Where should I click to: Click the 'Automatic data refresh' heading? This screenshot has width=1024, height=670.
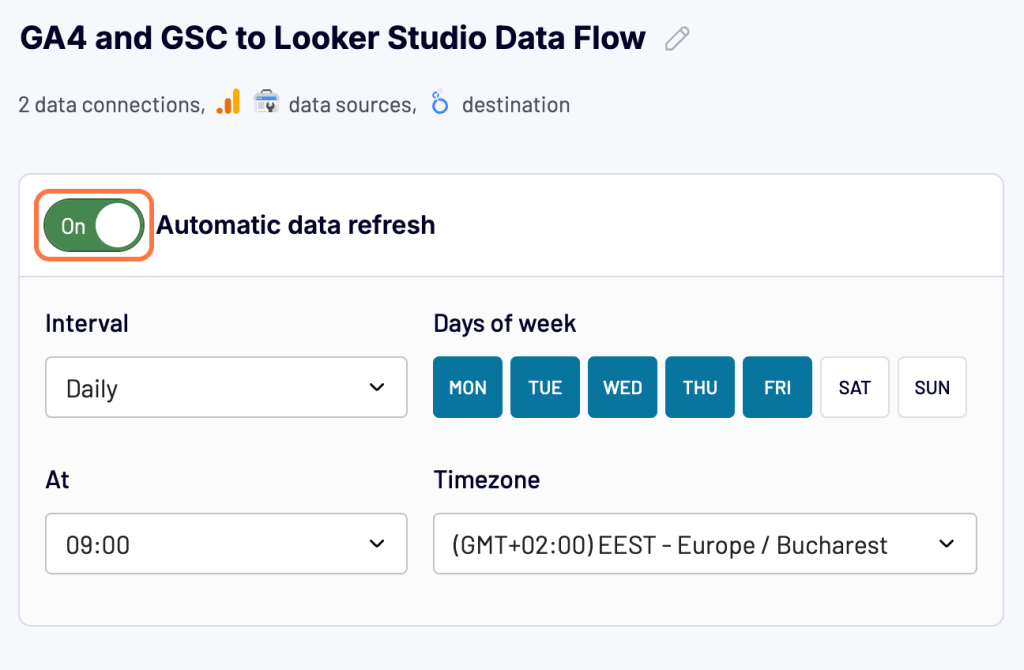pos(296,225)
